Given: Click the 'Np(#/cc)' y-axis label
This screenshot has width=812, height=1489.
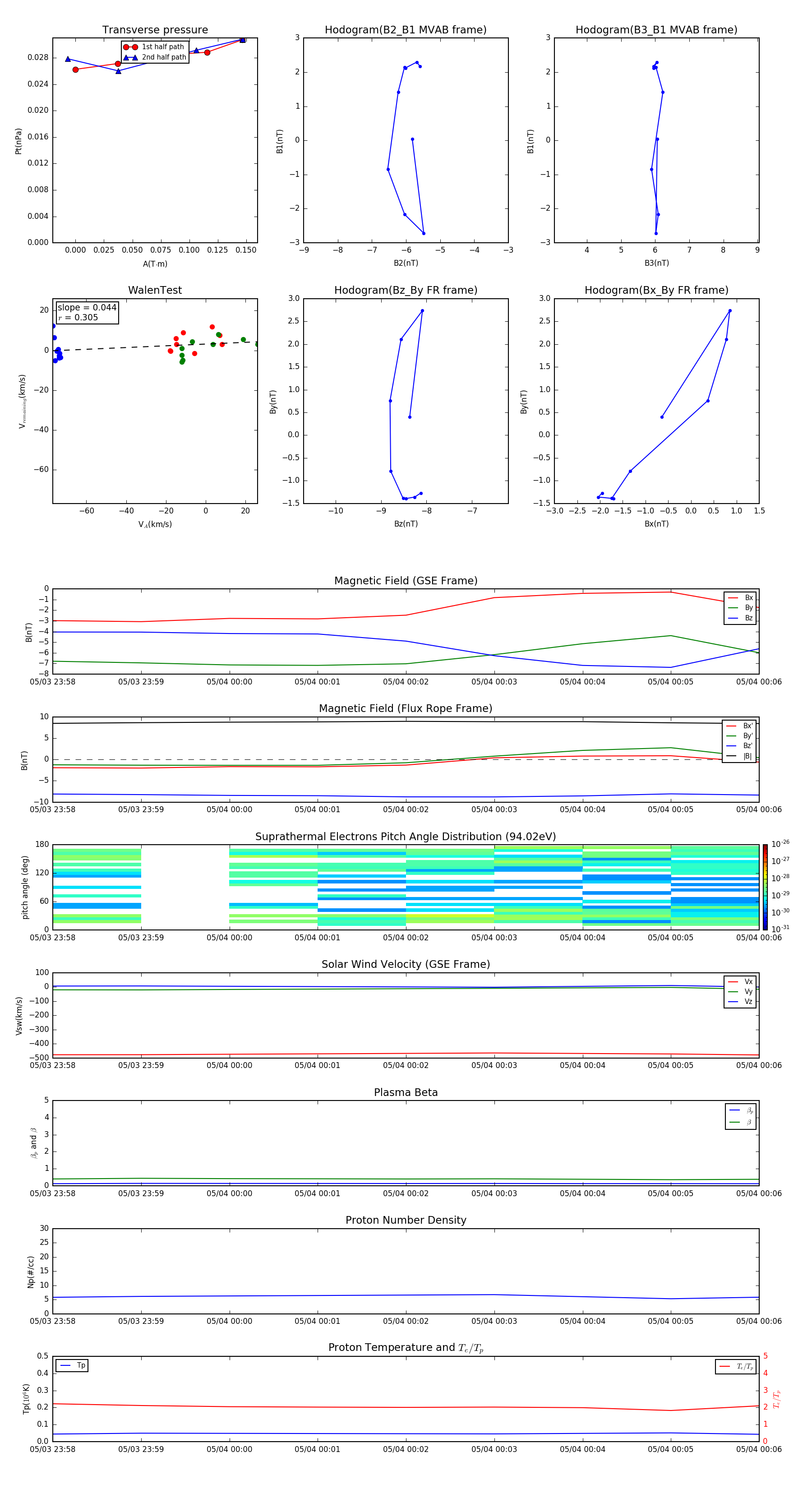Looking at the screenshot, I should click(x=31, y=1272).
